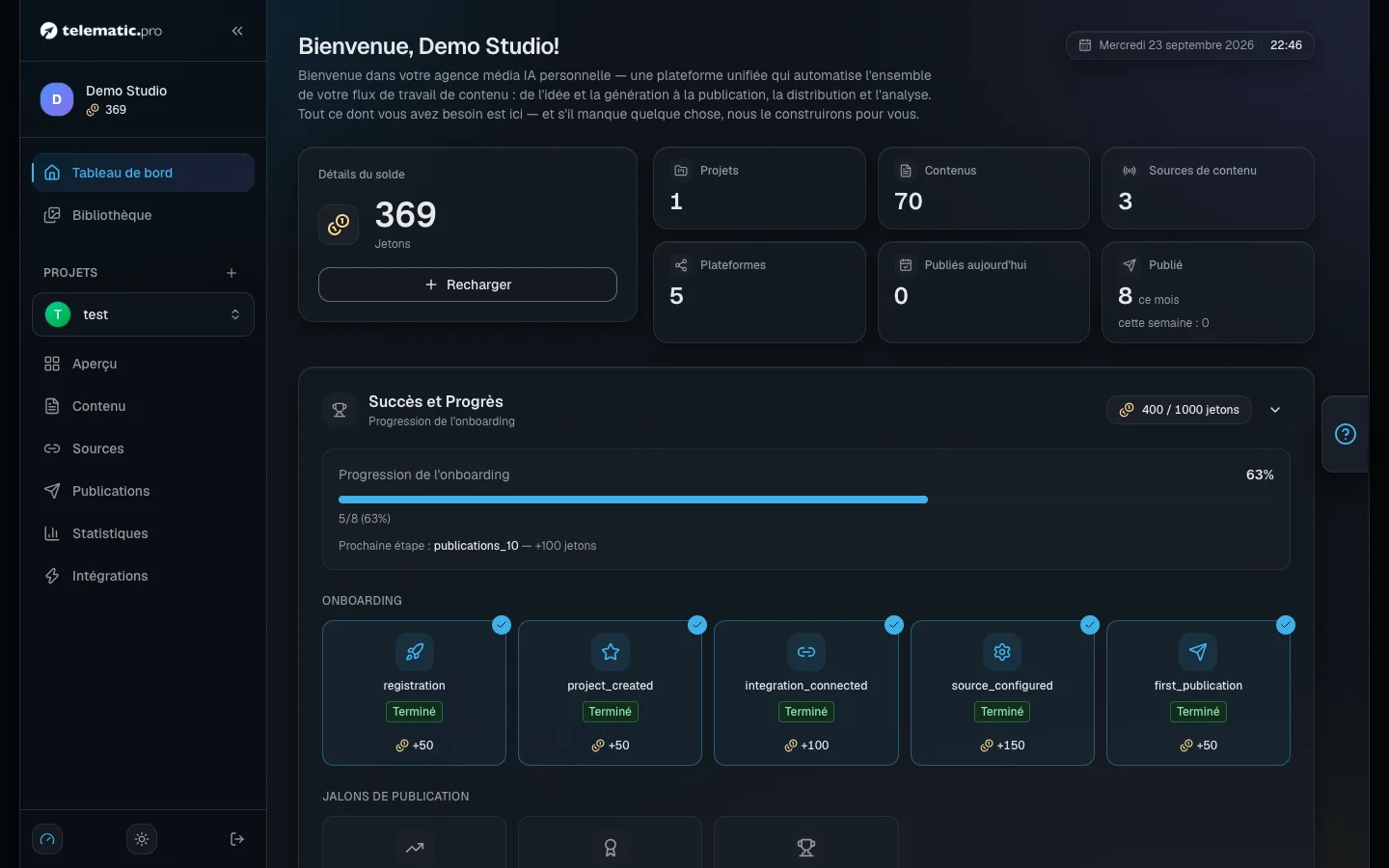Click the checkmark badge on the project_created card
This screenshot has width=1389, height=868.
pos(697,625)
